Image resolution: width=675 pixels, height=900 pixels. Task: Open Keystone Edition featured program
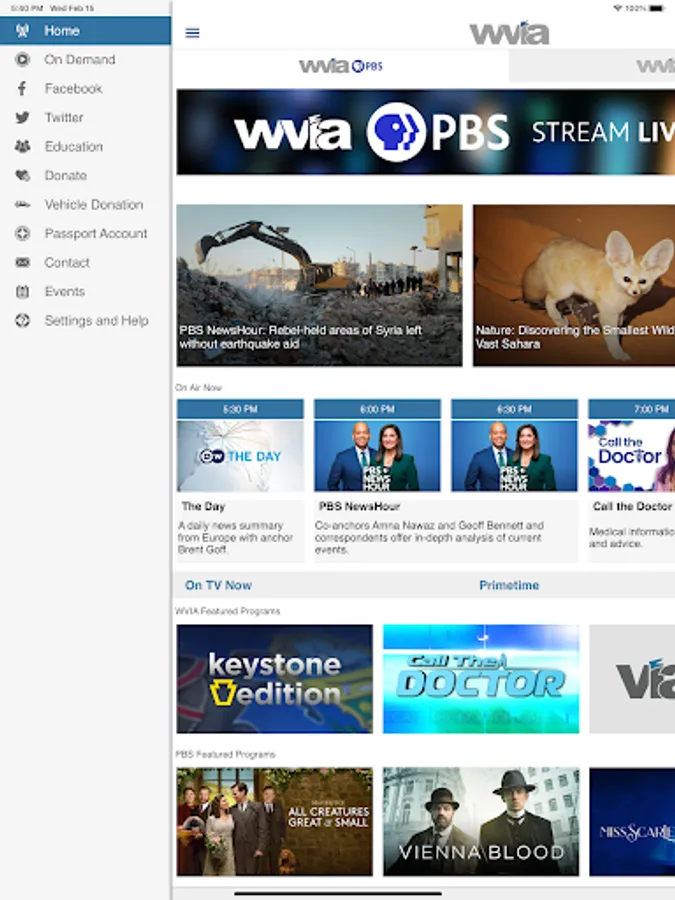pos(274,679)
